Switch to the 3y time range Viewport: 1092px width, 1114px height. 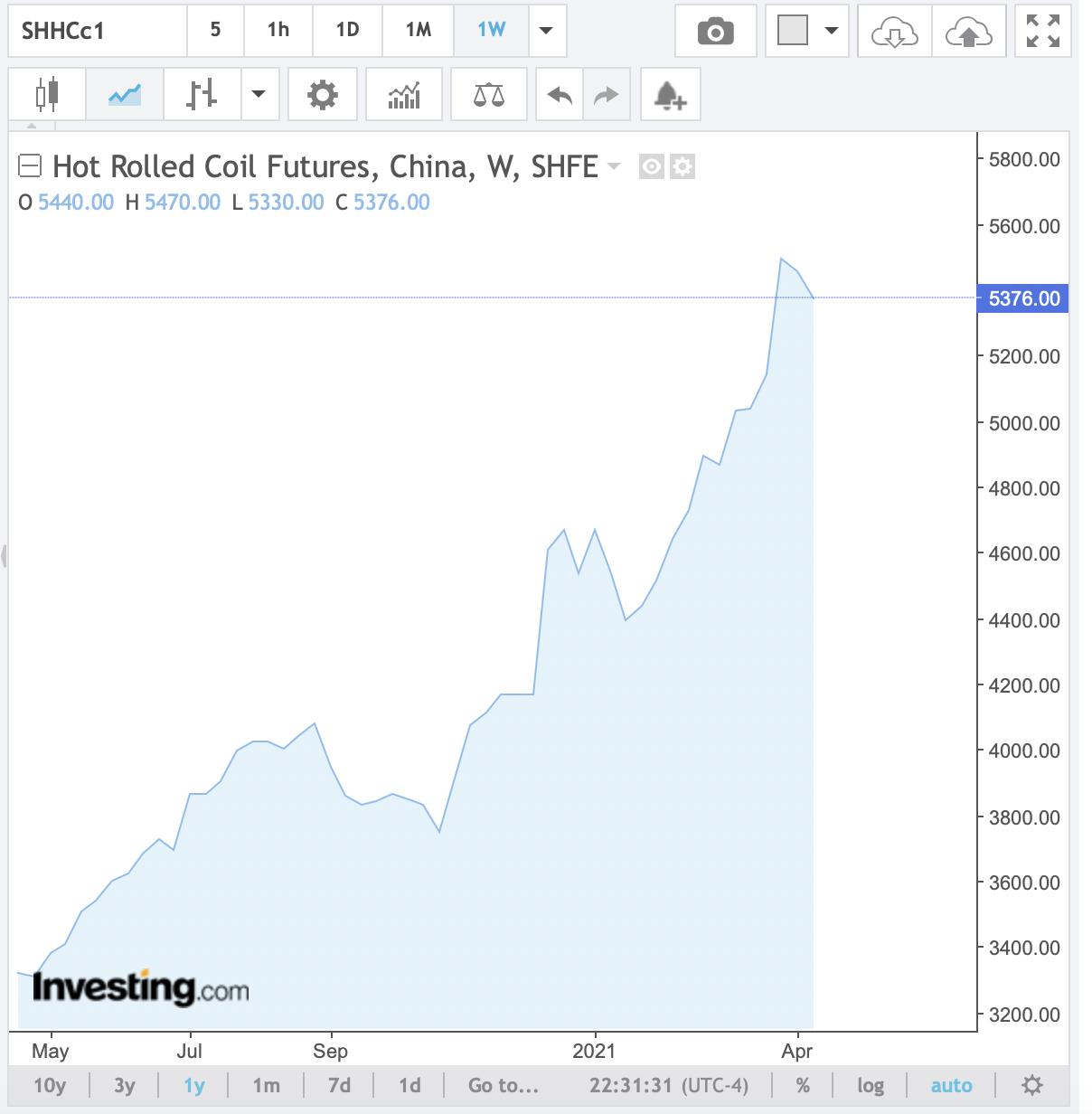[x=125, y=1085]
